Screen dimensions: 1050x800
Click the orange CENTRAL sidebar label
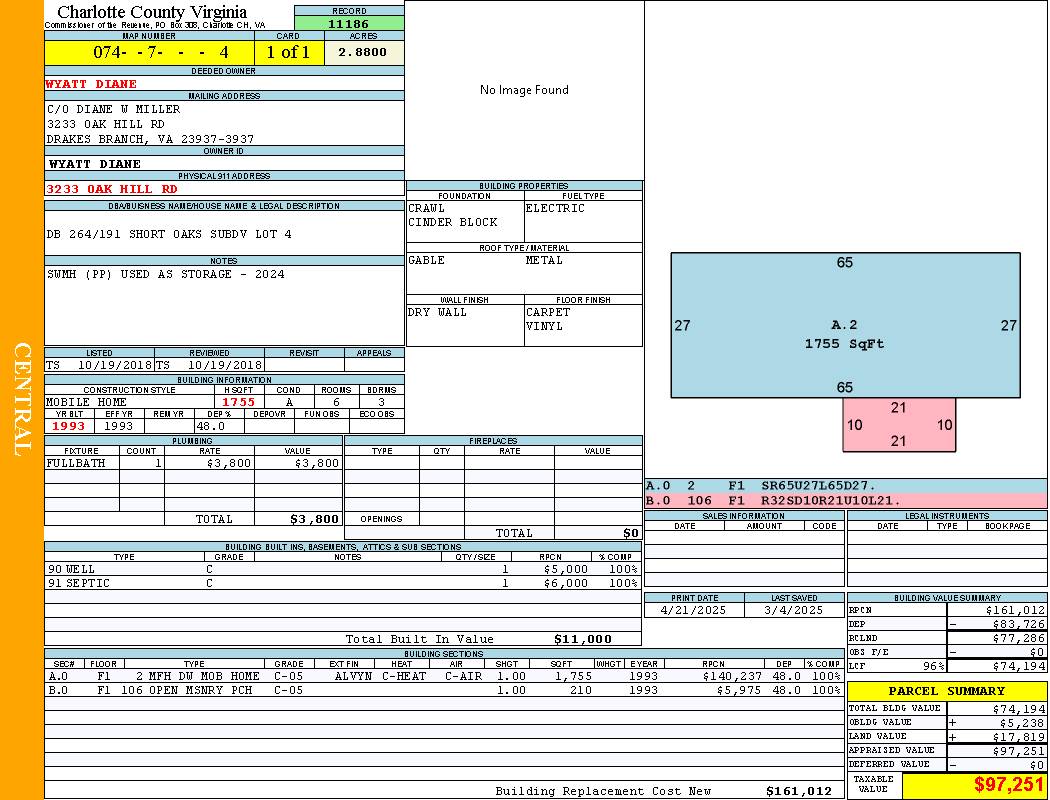pos(21,400)
